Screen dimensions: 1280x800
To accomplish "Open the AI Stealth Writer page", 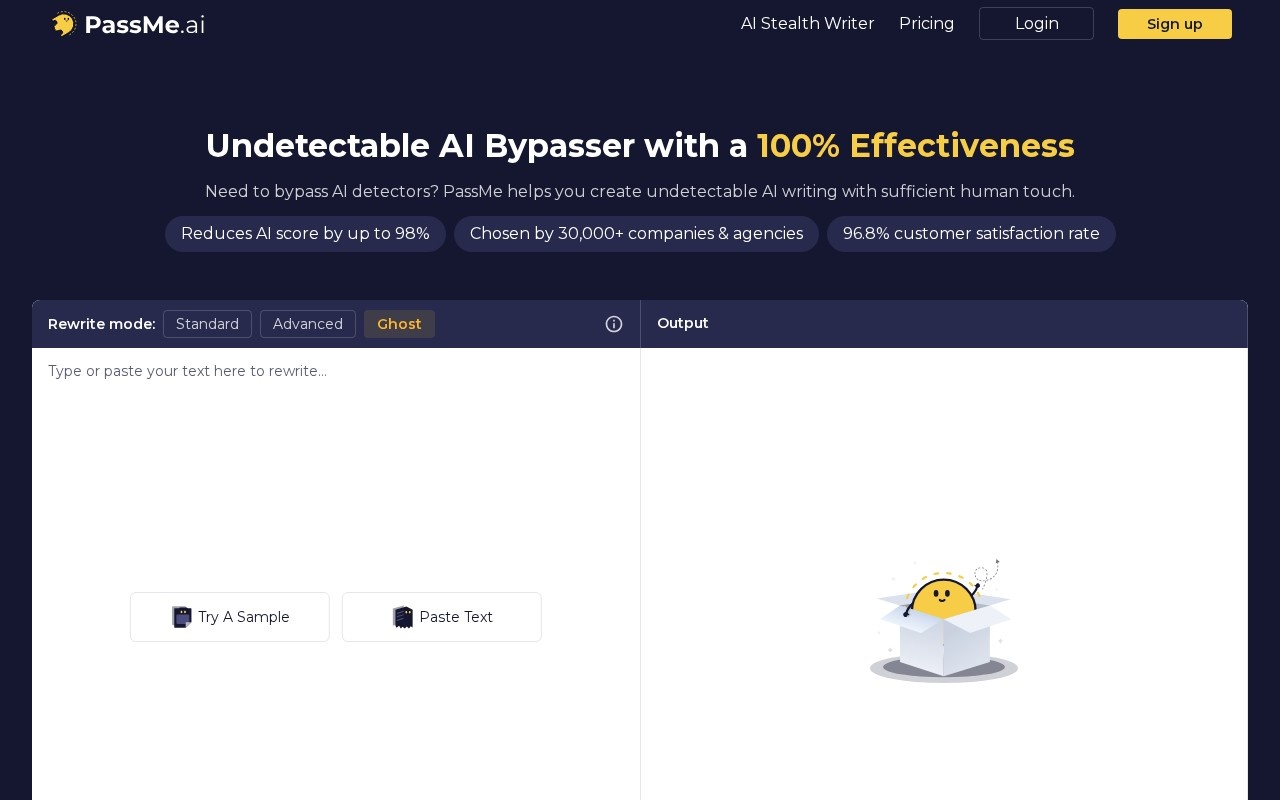I will coord(808,23).
